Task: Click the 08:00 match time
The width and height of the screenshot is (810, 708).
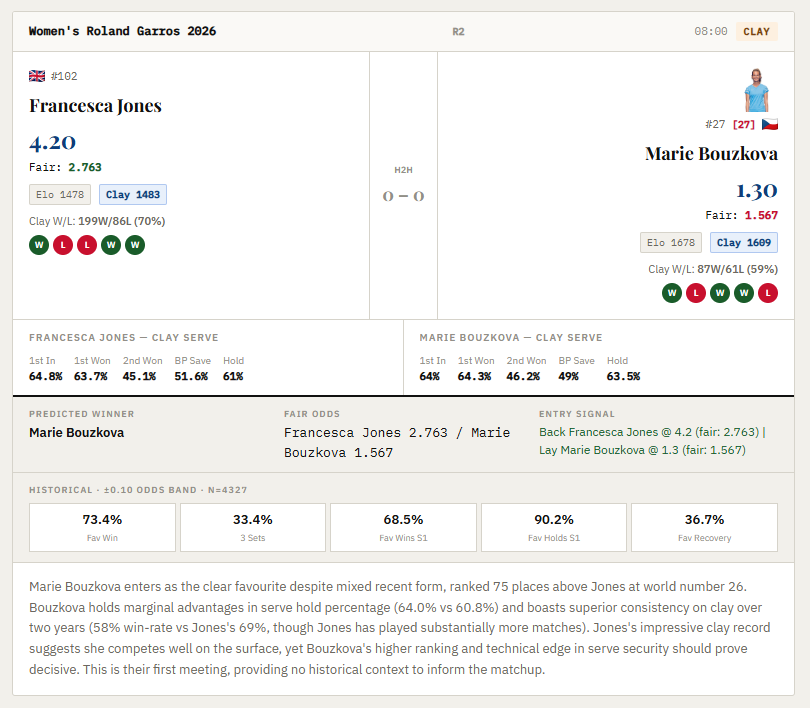Action: tap(711, 32)
